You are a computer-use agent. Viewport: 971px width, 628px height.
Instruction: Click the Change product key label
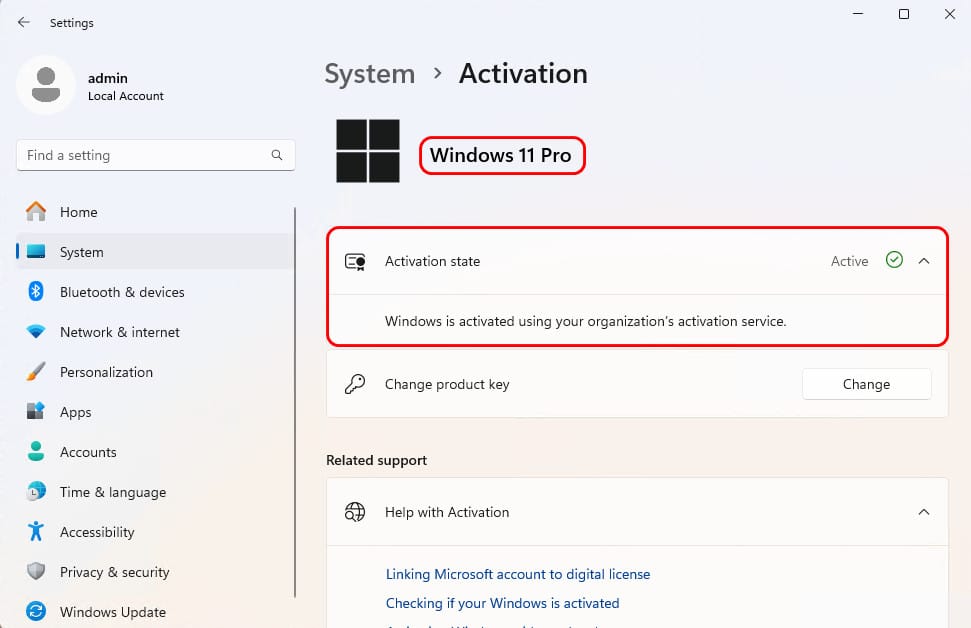447,384
